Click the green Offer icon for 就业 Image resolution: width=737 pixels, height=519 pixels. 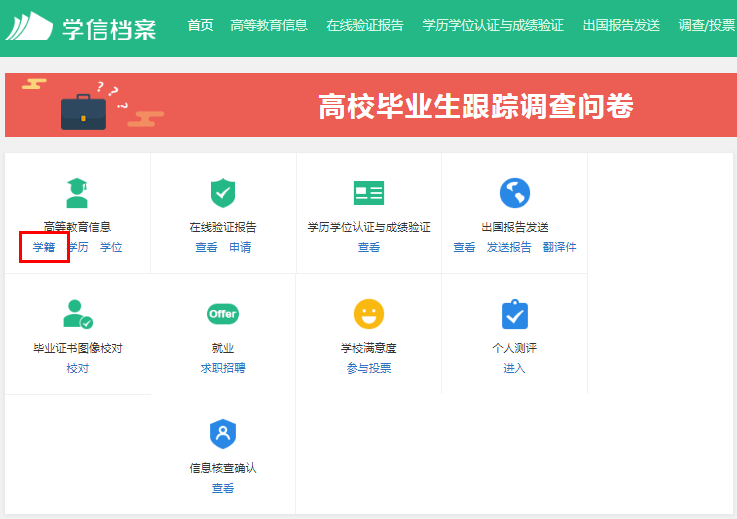(x=222, y=314)
